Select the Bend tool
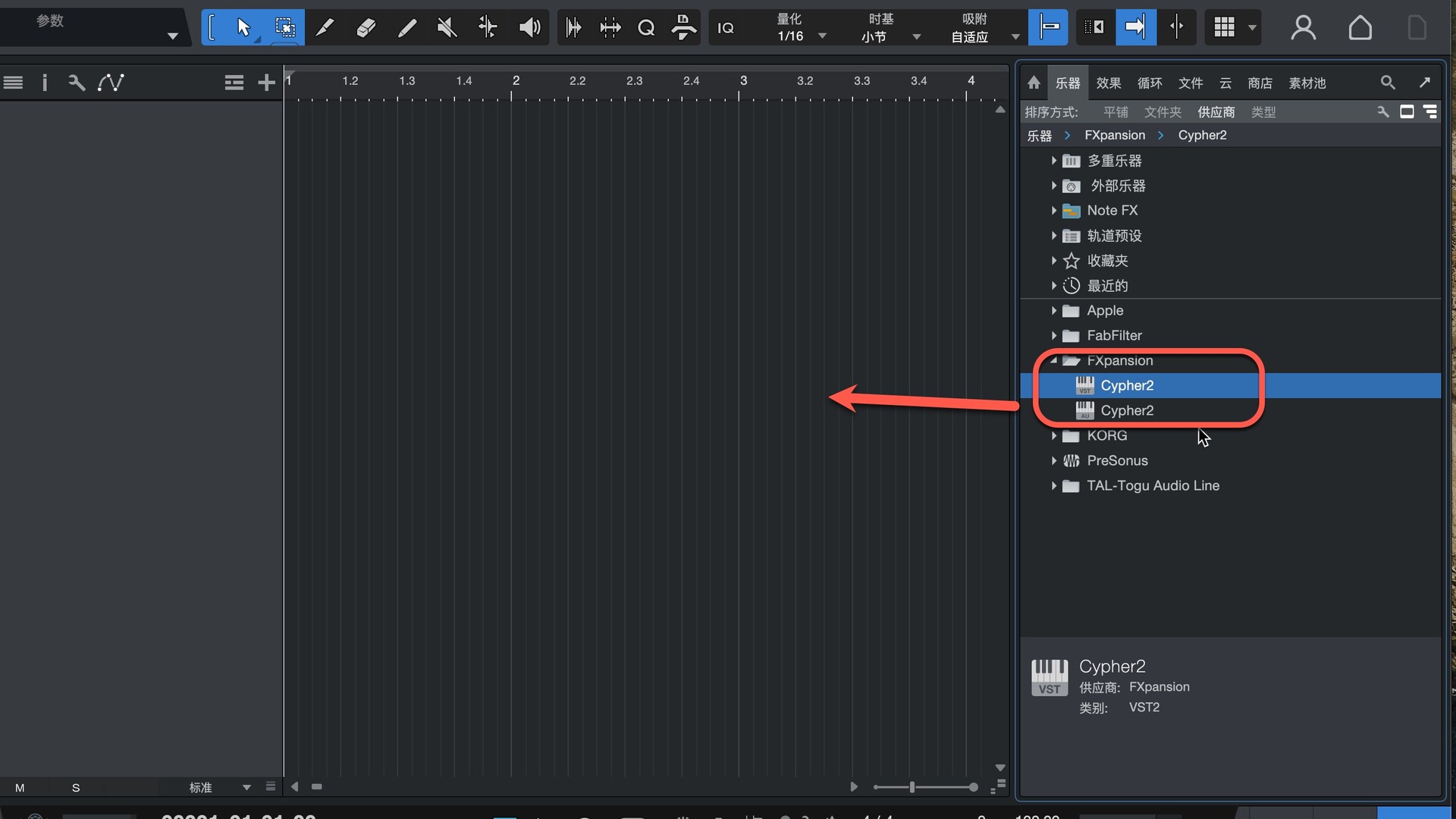This screenshot has height=819, width=1456. pyautogui.click(x=488, y=28)
